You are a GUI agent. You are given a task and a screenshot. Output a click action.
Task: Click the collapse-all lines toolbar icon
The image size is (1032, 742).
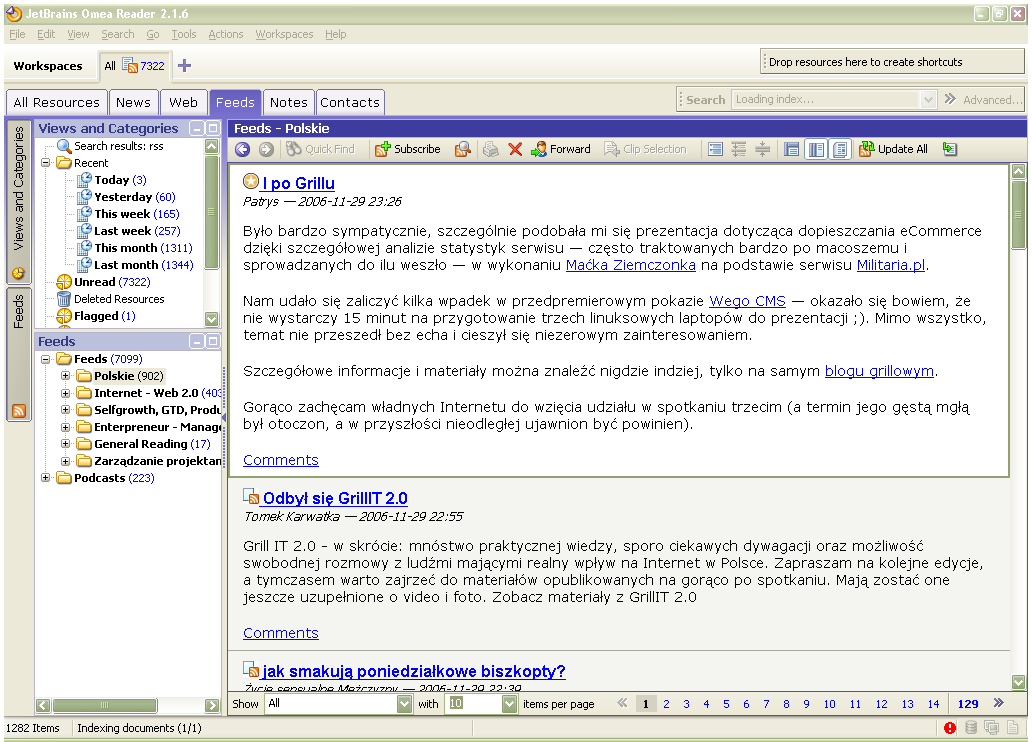tap(762, 149)
